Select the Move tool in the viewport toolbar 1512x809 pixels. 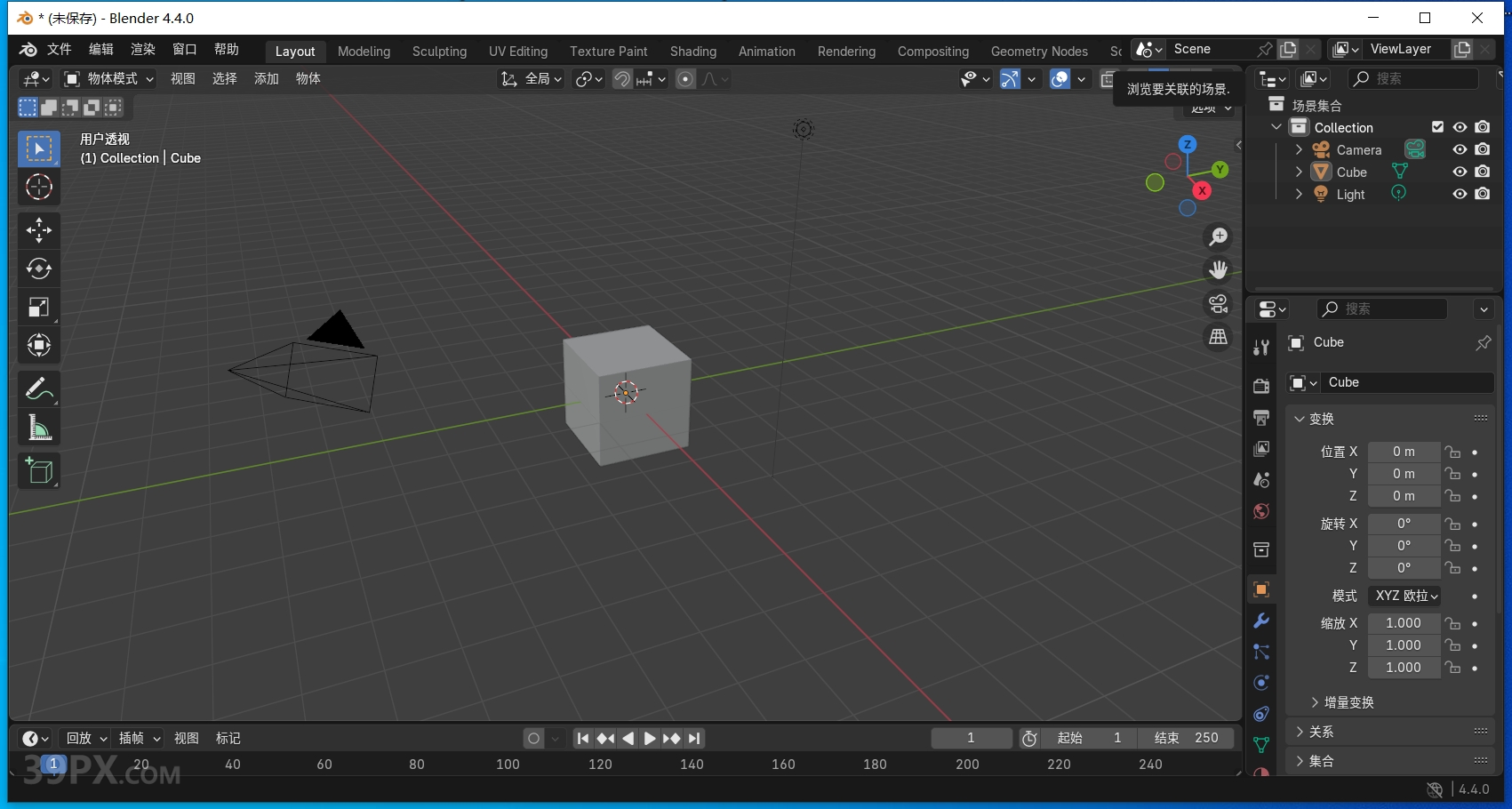(38, 229)
